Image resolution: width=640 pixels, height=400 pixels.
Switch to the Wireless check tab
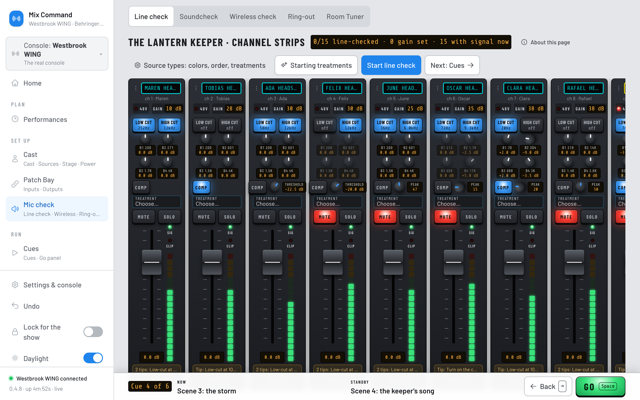pyautogui.click(x=253, y=17)
